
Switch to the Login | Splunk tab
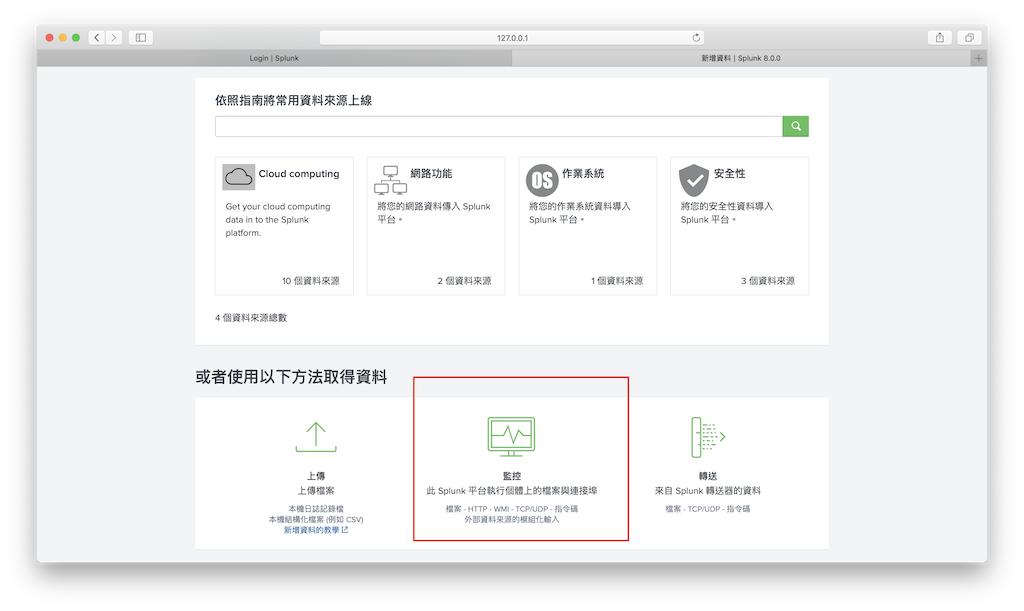point(274,58)
